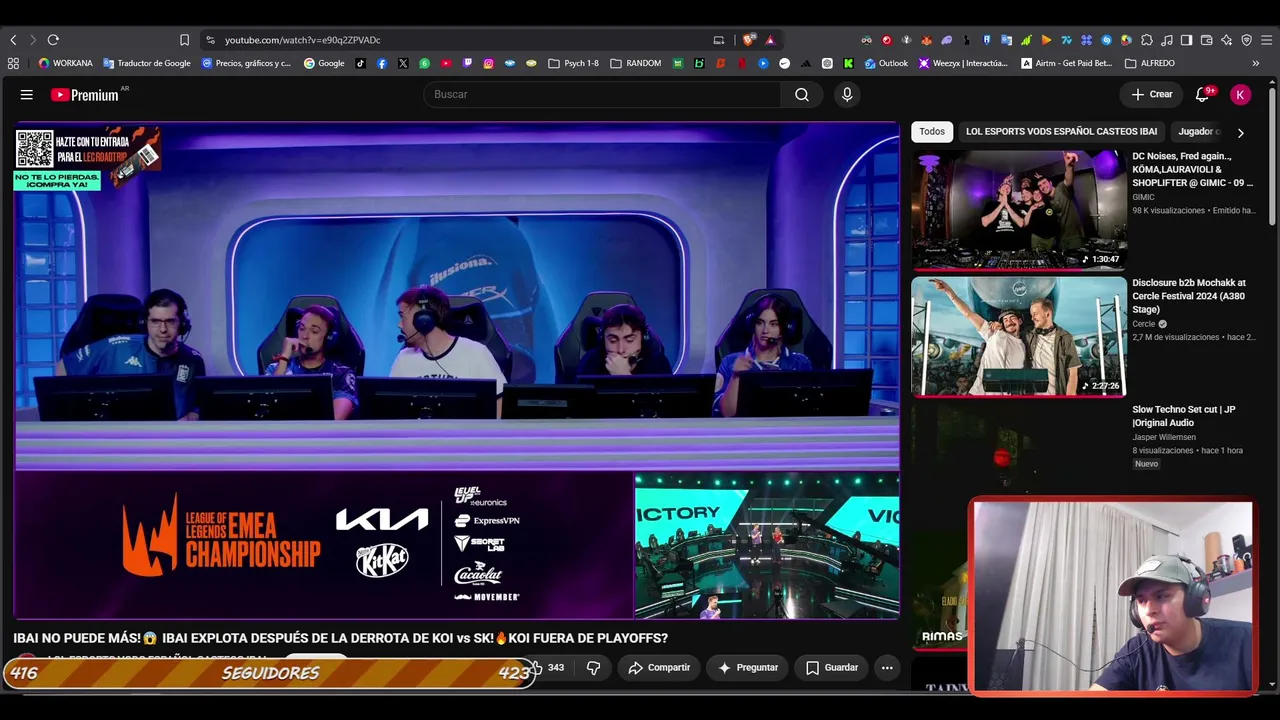
Task: Go to YouTube Premium home logo
Action: pyautogui.click(x=85, y=95)
